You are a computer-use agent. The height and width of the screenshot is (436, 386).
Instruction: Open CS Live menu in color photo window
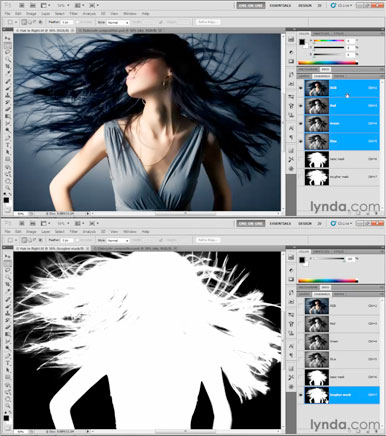342,5
